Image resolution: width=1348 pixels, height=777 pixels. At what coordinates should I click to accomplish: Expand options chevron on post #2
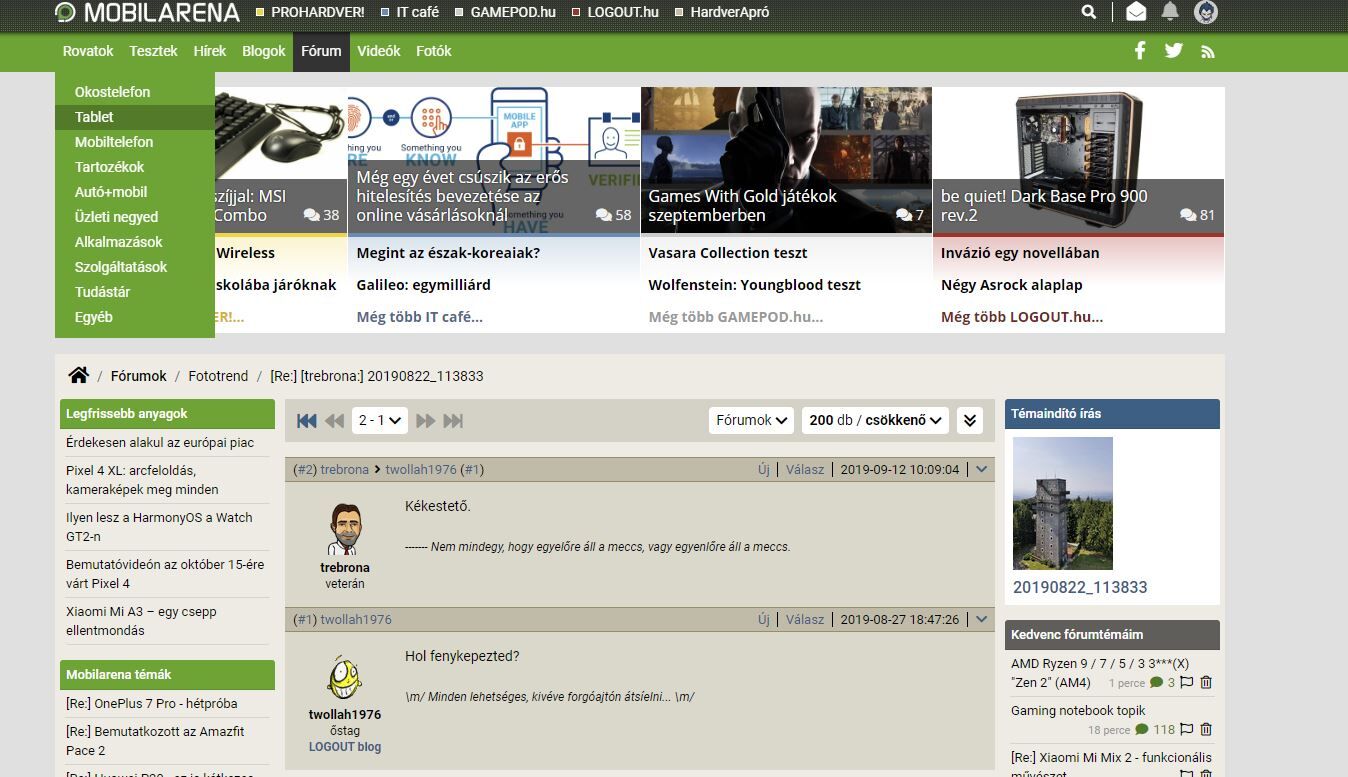(982, 469)
